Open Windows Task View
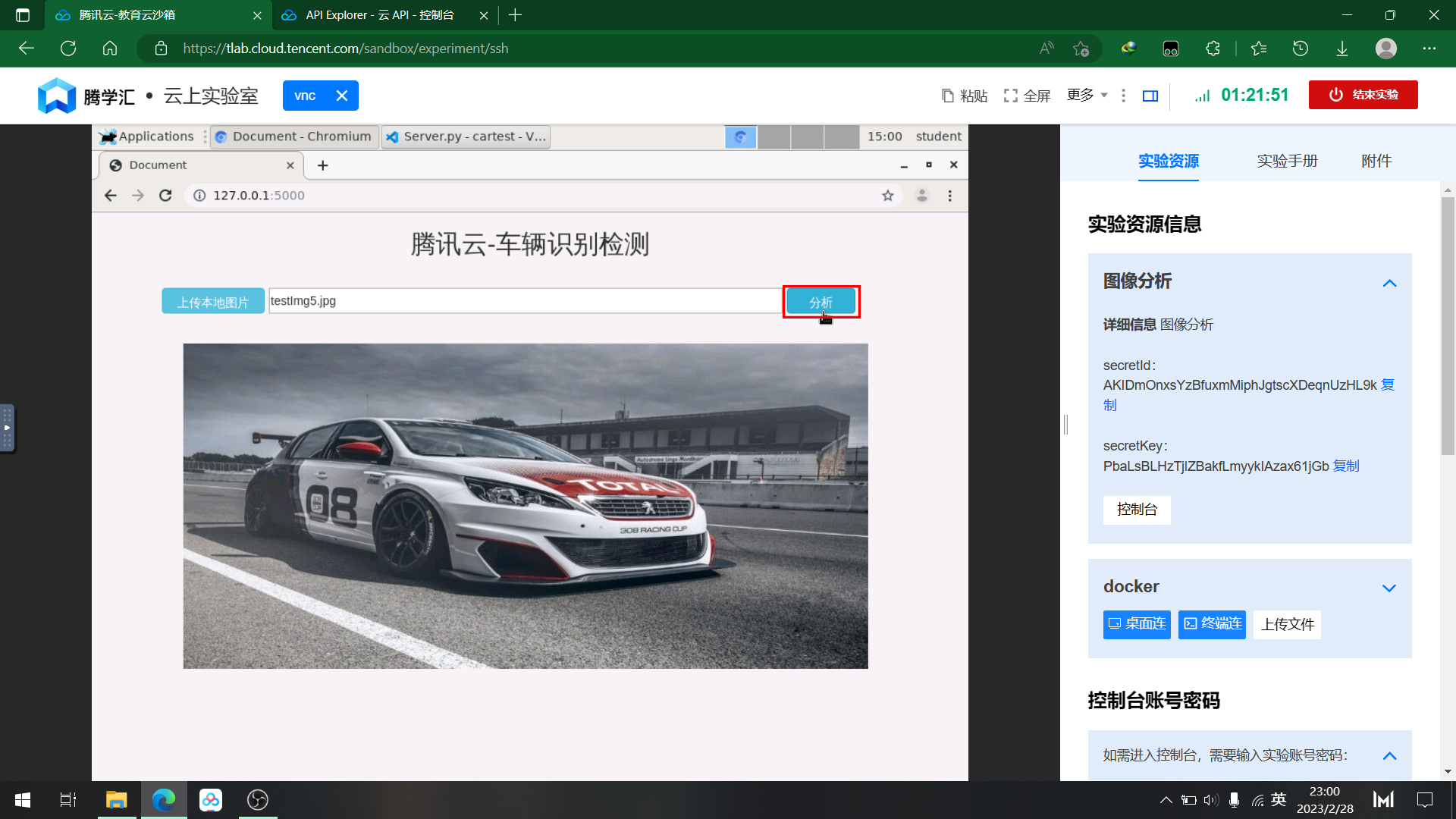This screenshot has height=819, width=1456. pos(68,800)
